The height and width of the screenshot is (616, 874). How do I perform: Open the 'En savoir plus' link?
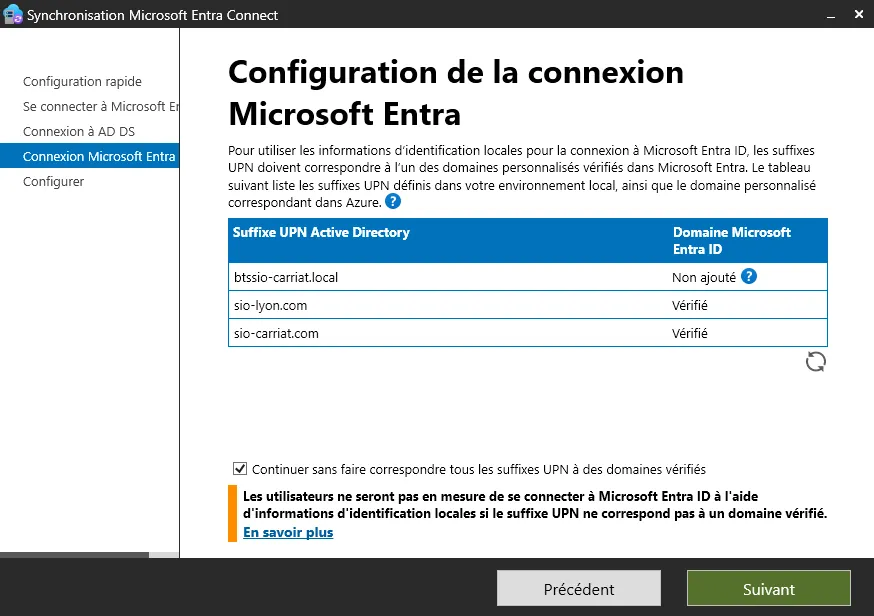coord(288,532)
